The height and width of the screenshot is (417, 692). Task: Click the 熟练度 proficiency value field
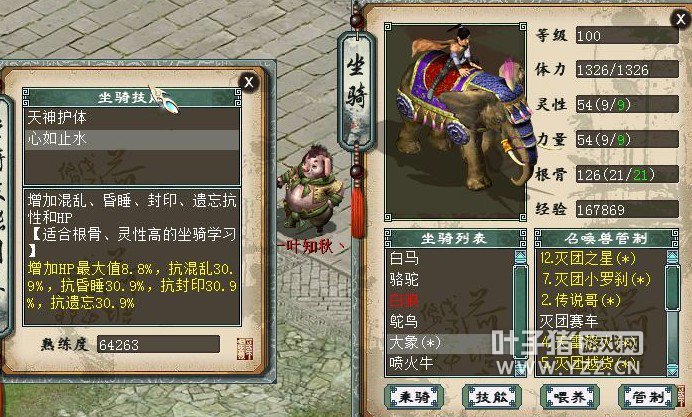tap(158, 345)
